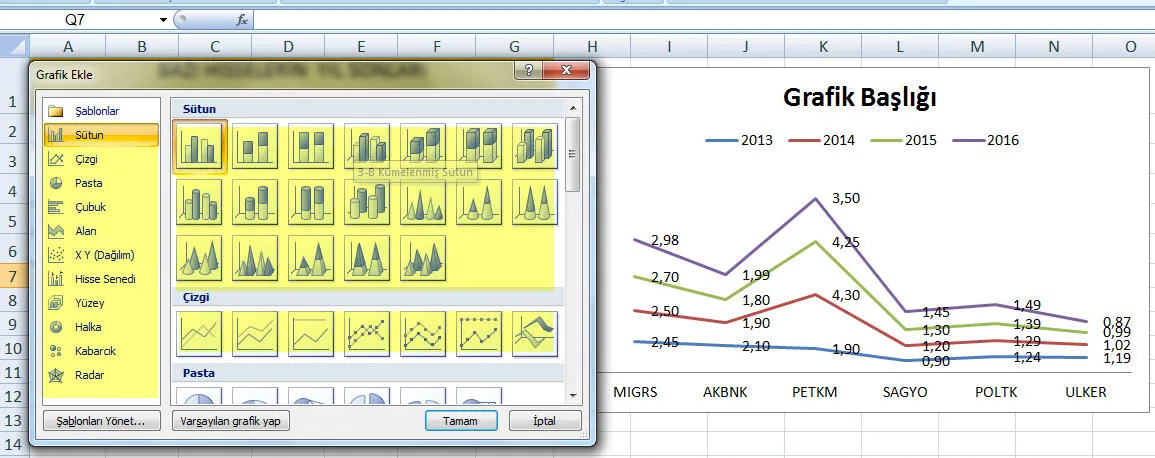Click the dialog help question mark button

point(528,71)
